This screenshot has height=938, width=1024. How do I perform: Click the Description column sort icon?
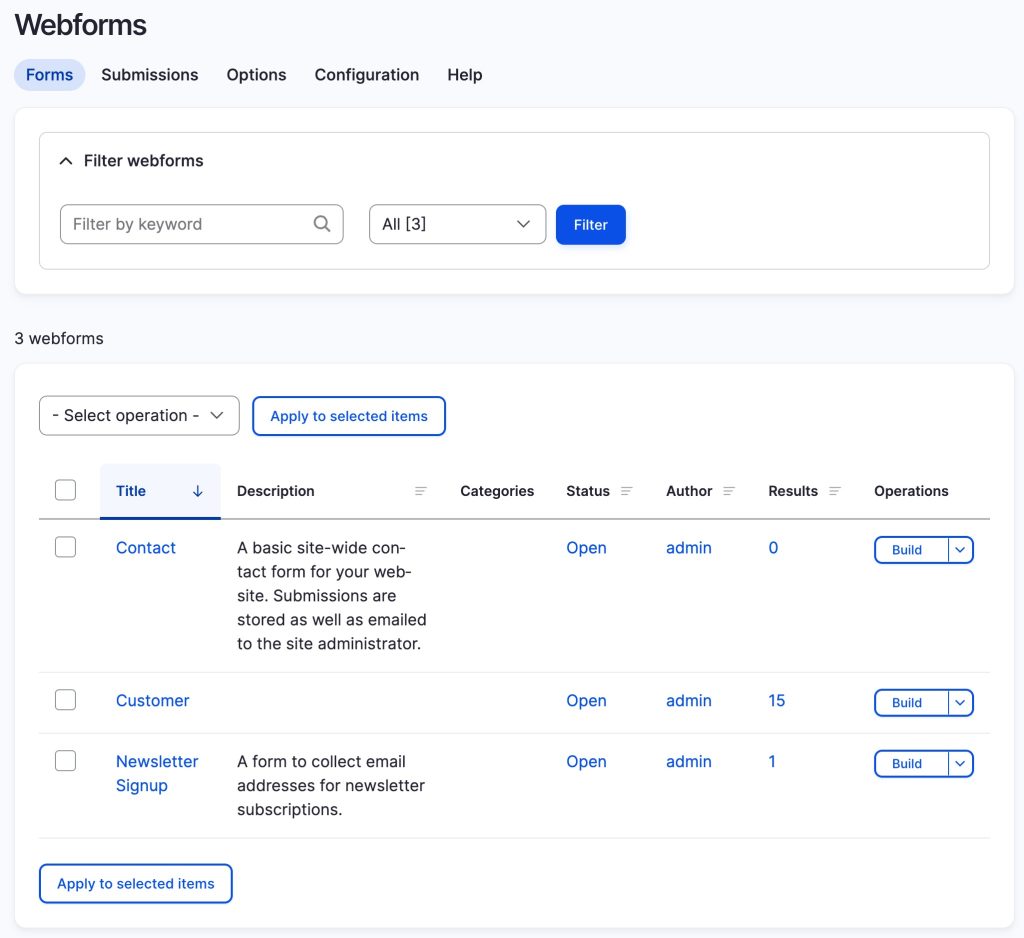click(x=421, y=491)
